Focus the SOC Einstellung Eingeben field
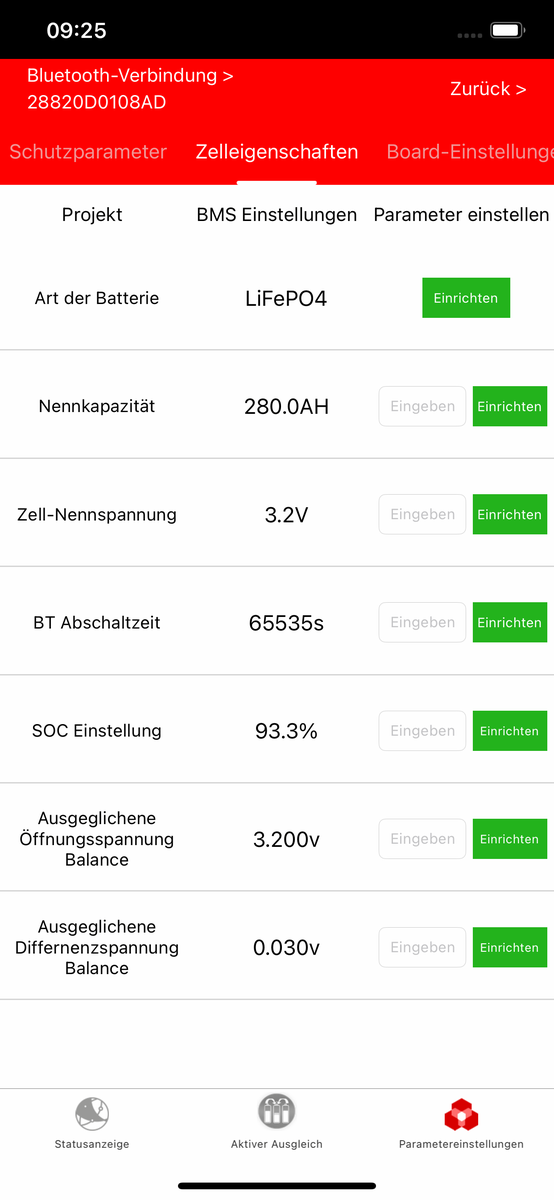The image size is (554, 1200). 422,731
